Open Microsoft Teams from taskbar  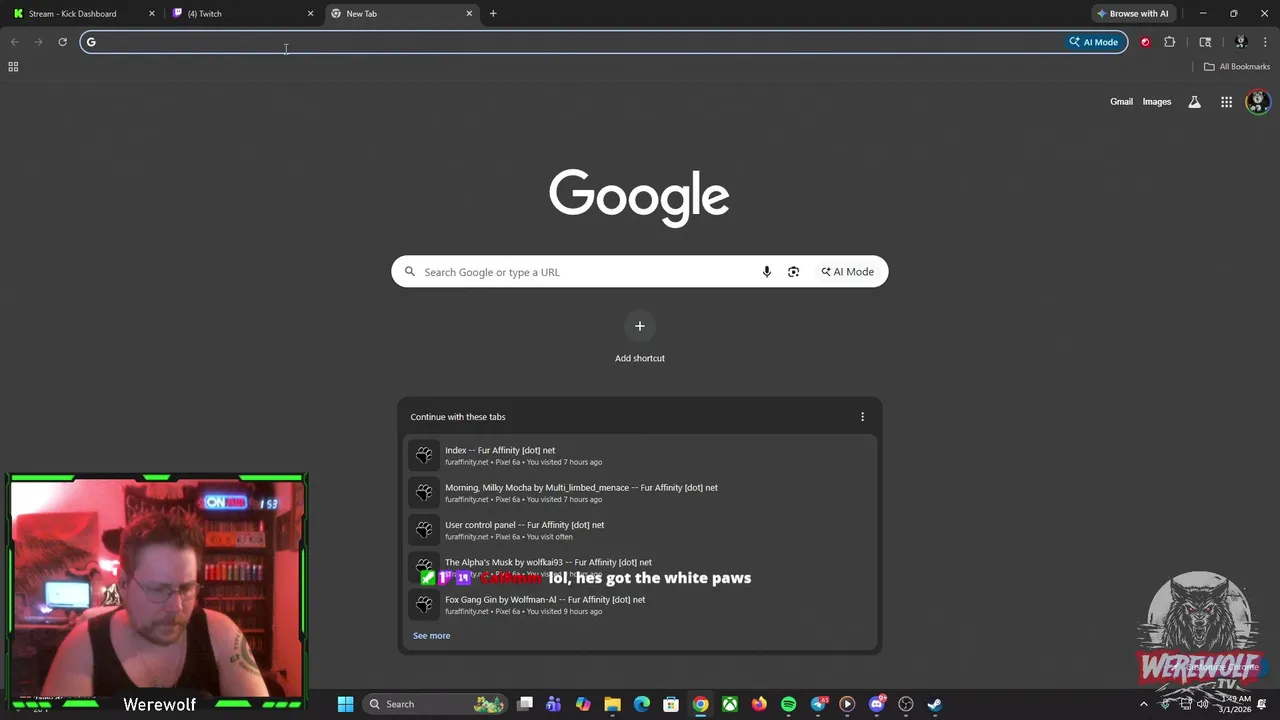tap(554, 704)
